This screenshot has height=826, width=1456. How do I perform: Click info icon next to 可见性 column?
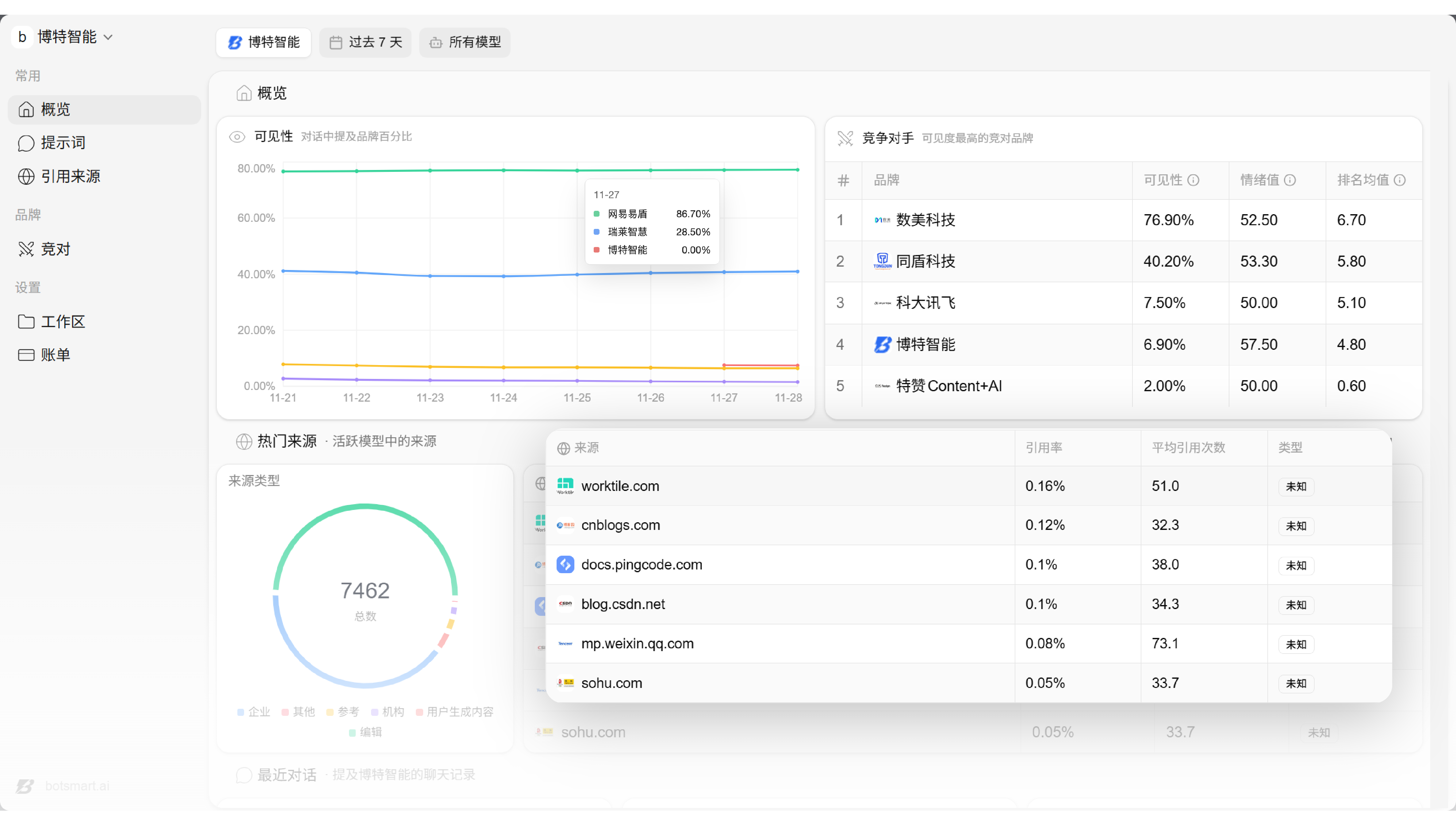[x=1194, y=180]
